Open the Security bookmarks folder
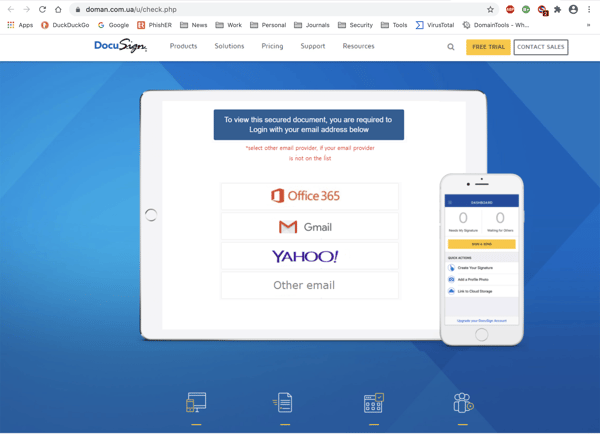The height and width of the screenshot is (434, 600). pos(355,25)
